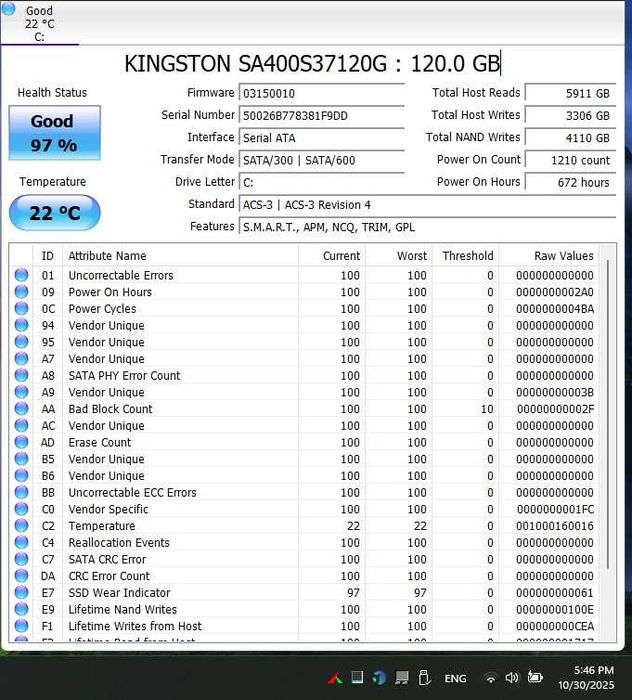Click the status orb of the 09 Power On Hours row
The image size is (632, 700).
click(x=21, y=292)
